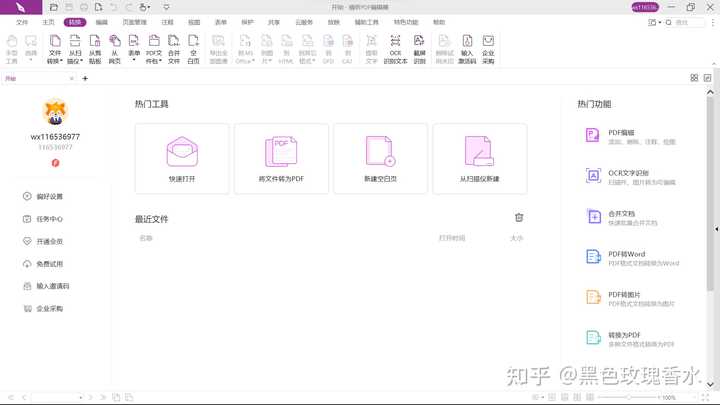Click the grid view icon on tab bar
720x405 pixels.
click(694, 78)
